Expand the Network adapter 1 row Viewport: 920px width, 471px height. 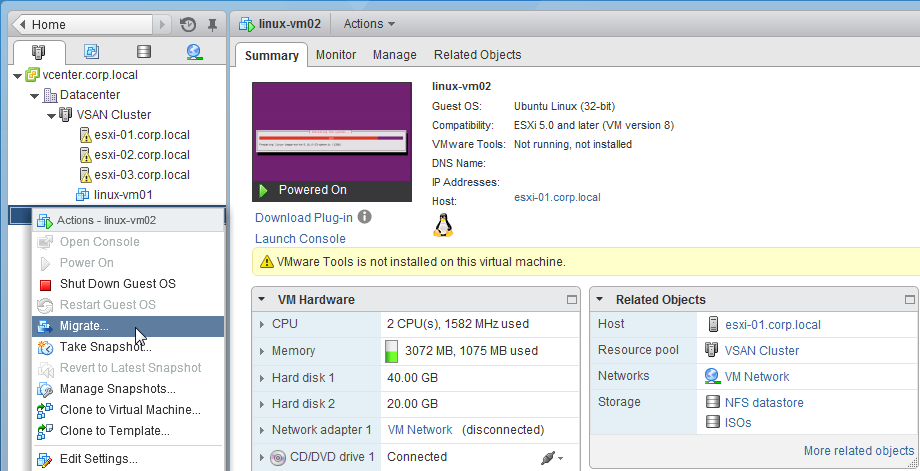(262, 431)
